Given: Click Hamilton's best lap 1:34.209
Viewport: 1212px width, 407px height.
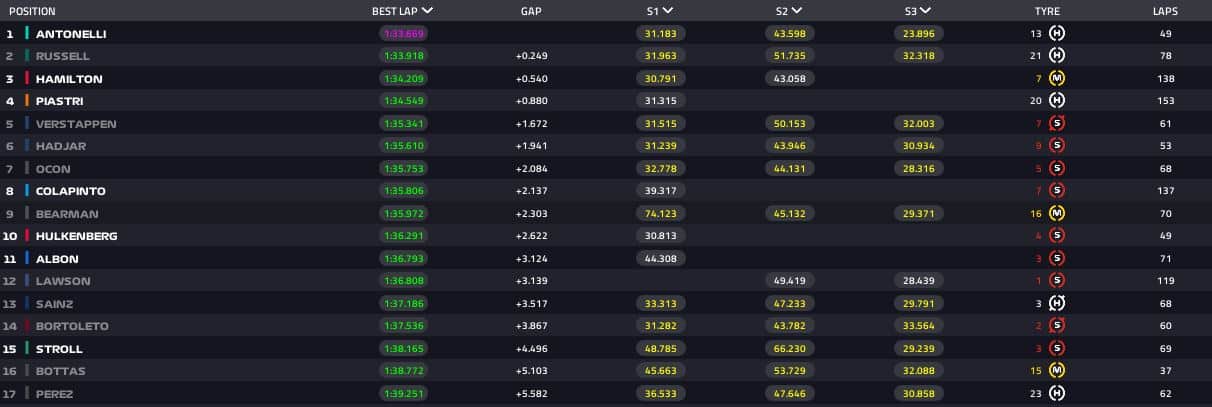Looking at the screenshot, I should coord(402,78).
